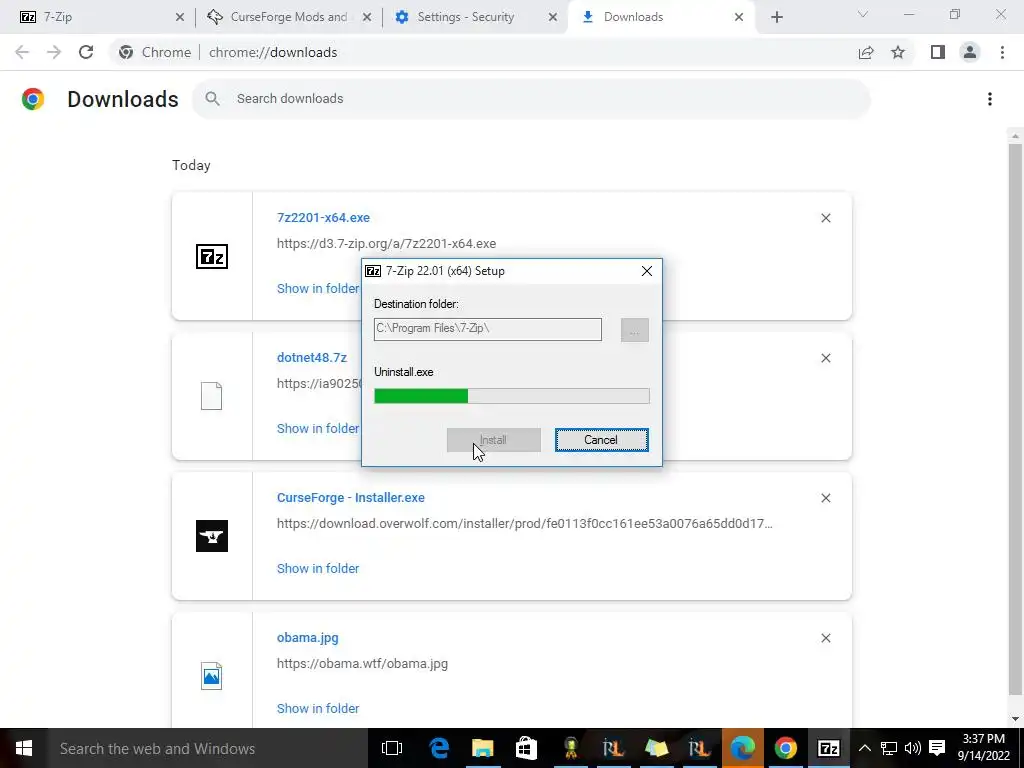Open the Windows Start menu
This screenshot has height=768, width=1024.
[x=24, y=748]
